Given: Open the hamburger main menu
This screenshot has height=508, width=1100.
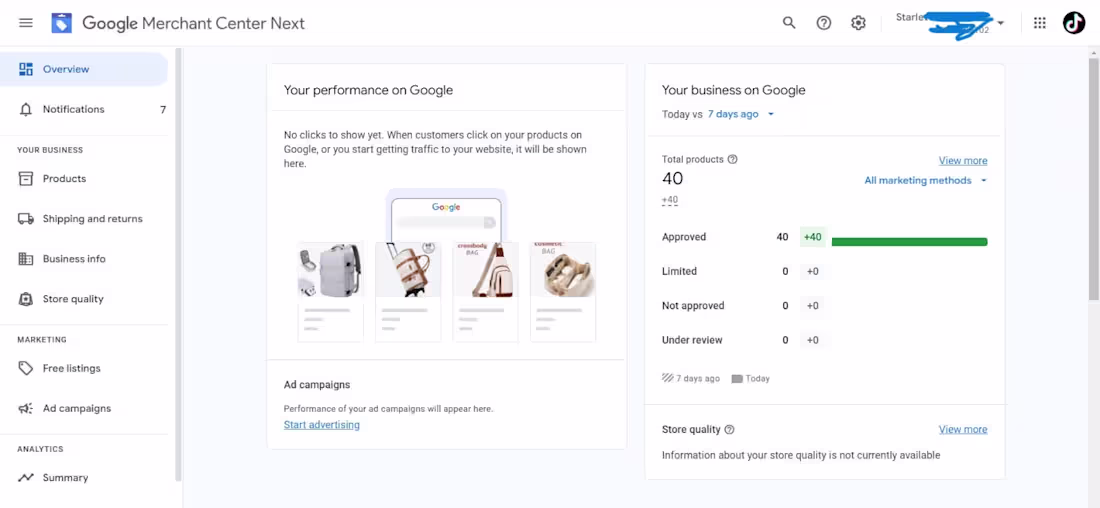Looking at the screenshot, I should click(x=26, y=23).
